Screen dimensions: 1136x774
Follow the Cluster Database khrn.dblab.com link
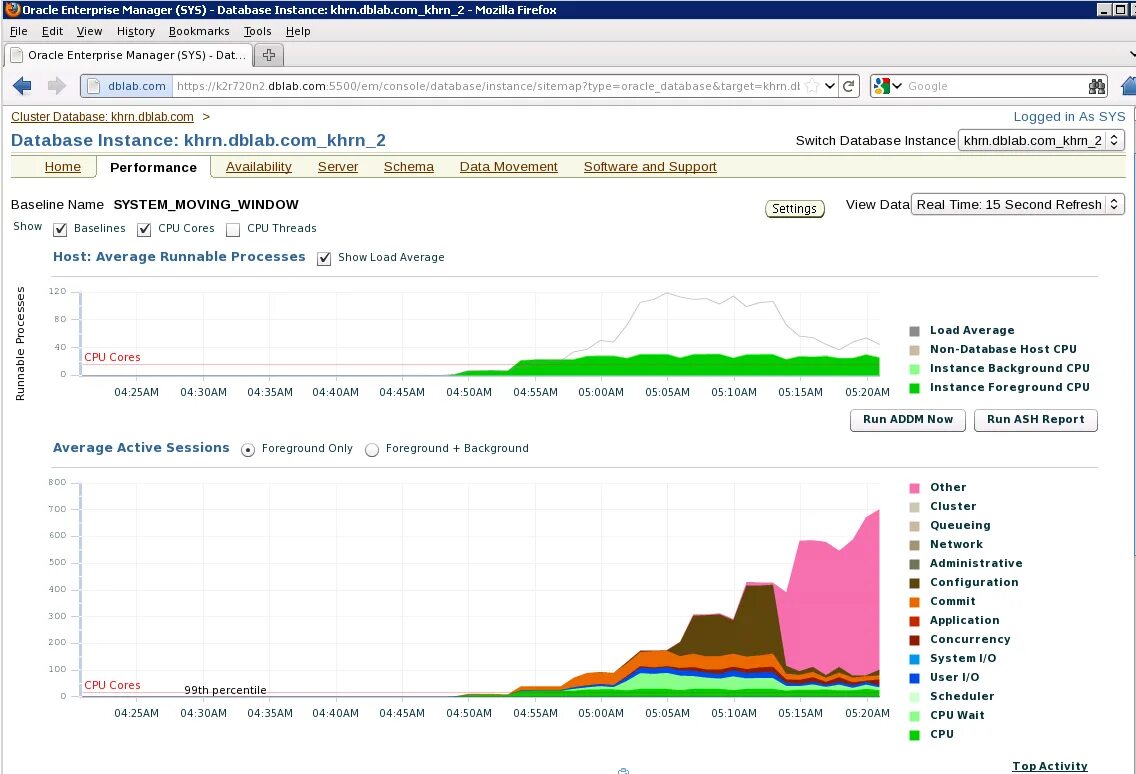[102, 117]
